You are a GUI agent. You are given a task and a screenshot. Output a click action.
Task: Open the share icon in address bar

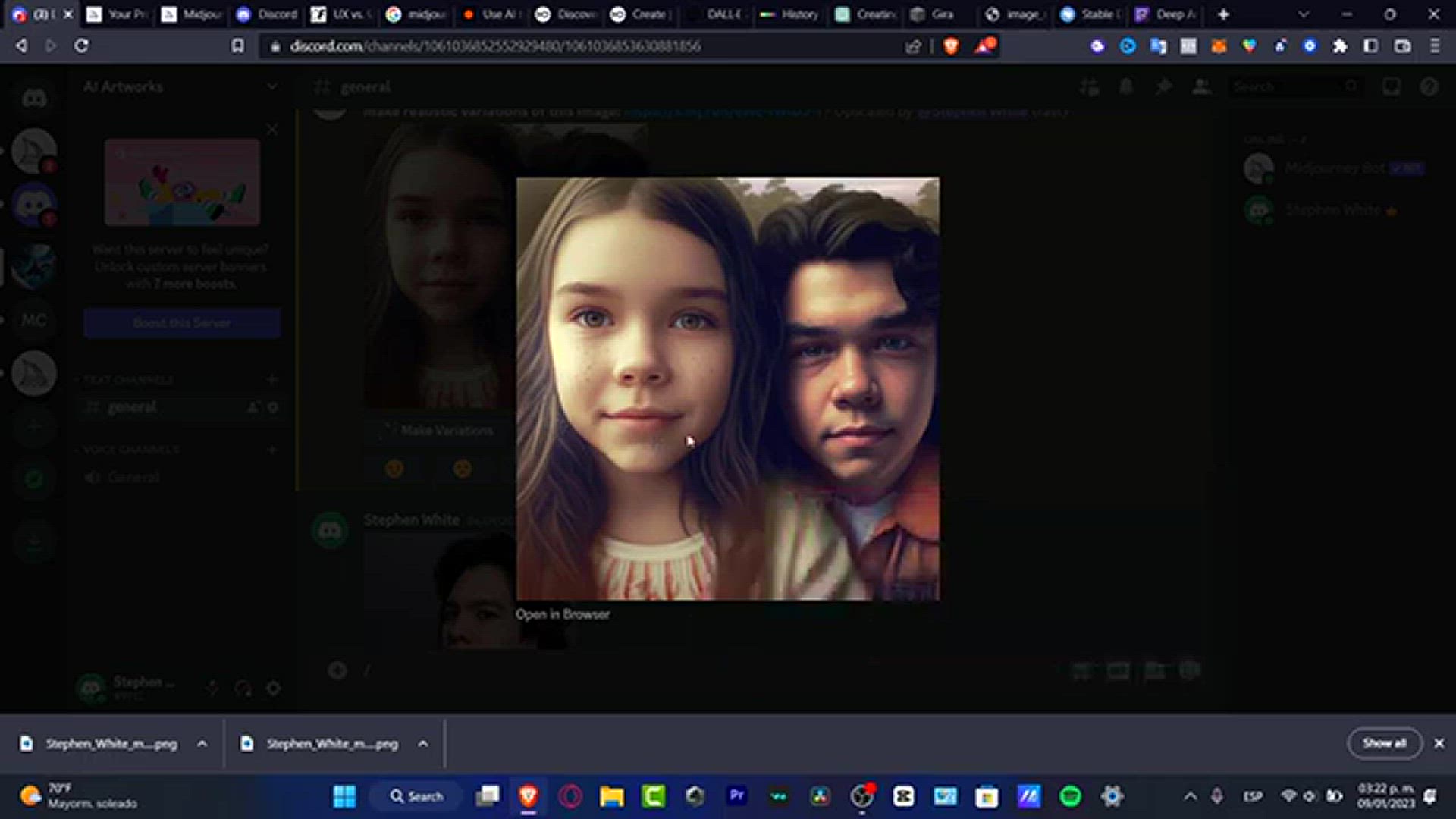pos(913,46)
